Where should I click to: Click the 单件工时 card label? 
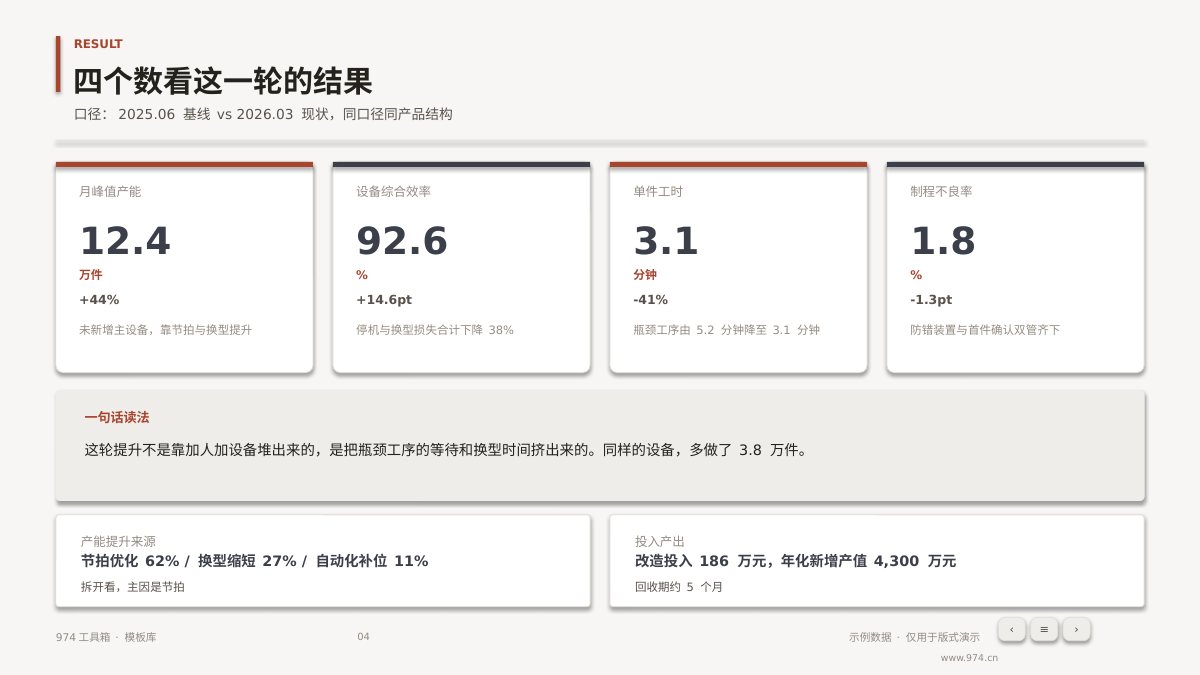pos(658,191)
